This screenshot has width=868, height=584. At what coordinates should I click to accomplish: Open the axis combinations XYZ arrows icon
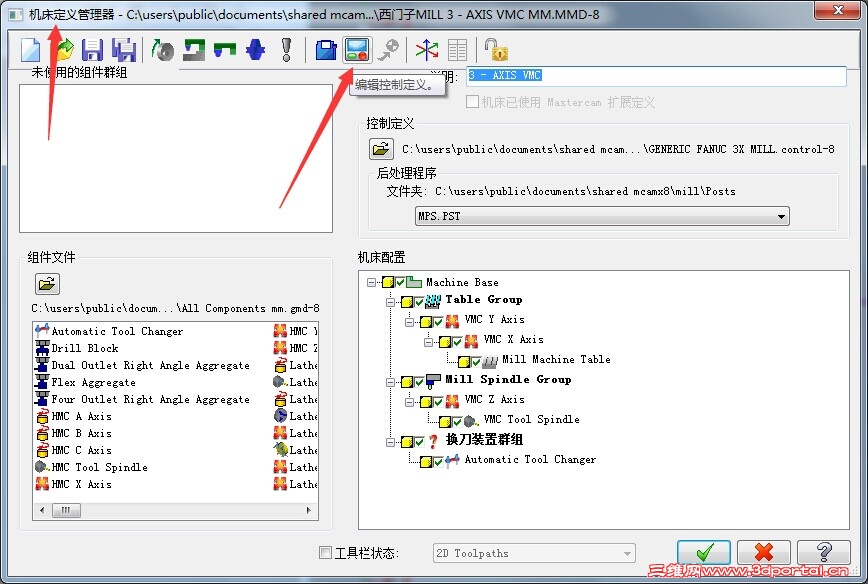[x=427, y=50]
